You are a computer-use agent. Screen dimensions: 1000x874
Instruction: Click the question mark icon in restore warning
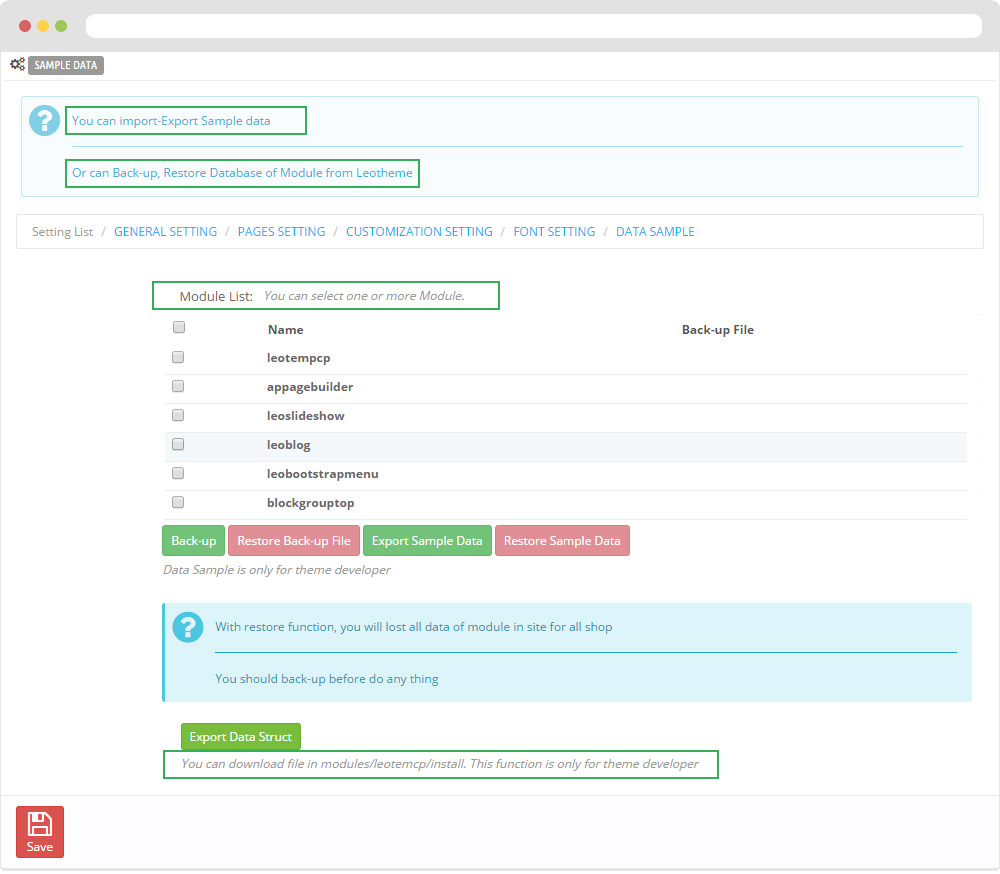pos(188,627)
